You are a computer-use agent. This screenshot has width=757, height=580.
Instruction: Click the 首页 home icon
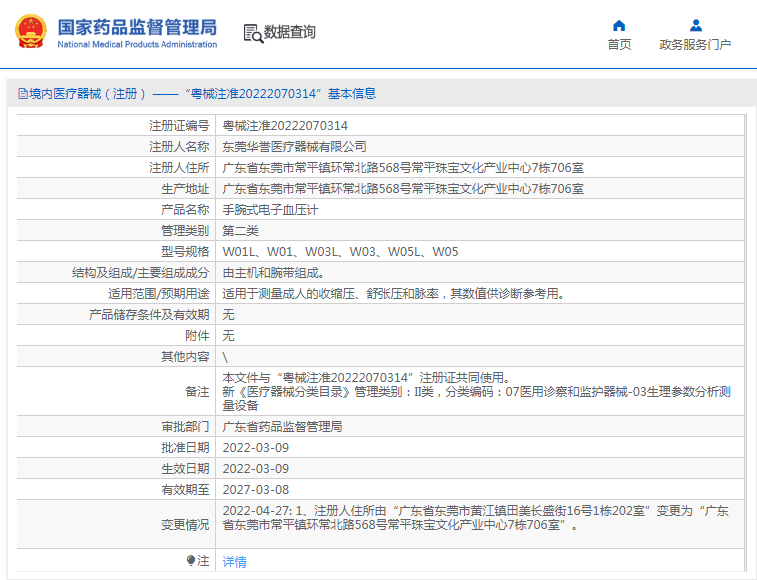619,26
